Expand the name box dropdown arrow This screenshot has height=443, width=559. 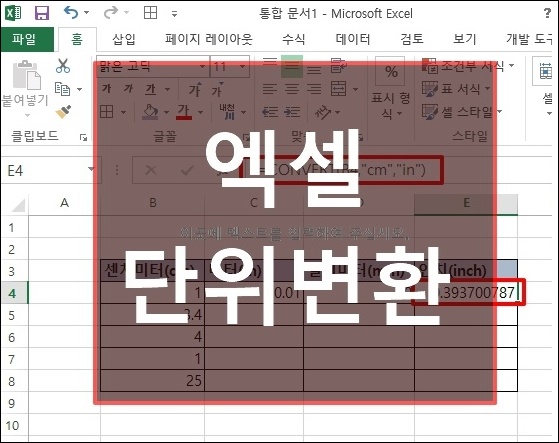91,169
